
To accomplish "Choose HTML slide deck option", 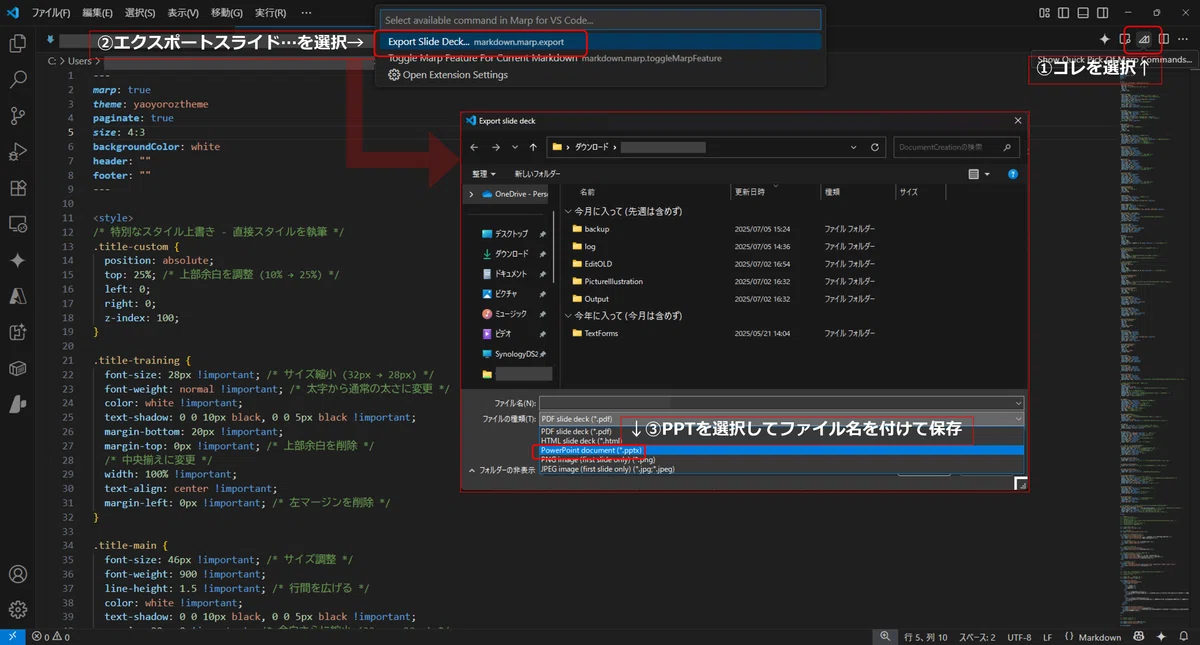I will pyautogui.click(x=781, y=440).
